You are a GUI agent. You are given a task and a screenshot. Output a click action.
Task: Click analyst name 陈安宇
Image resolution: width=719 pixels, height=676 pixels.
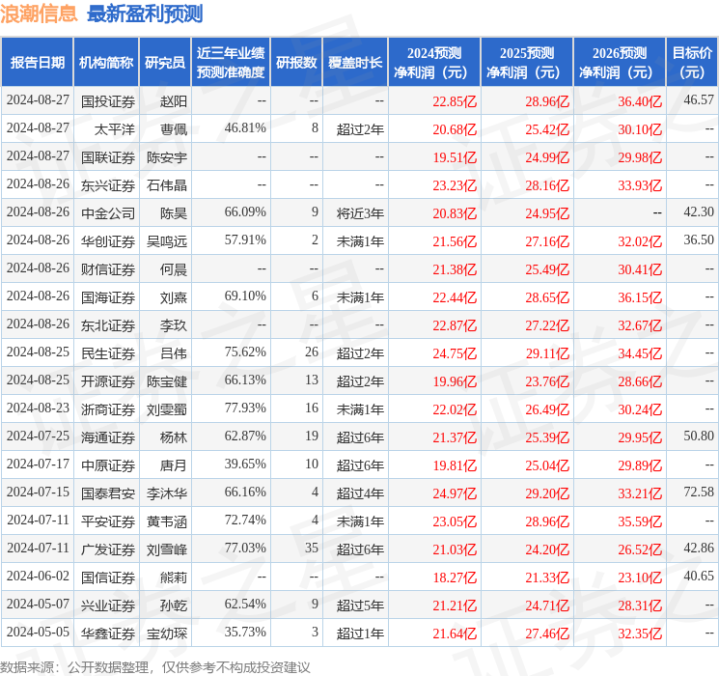[x=166, y=157]
